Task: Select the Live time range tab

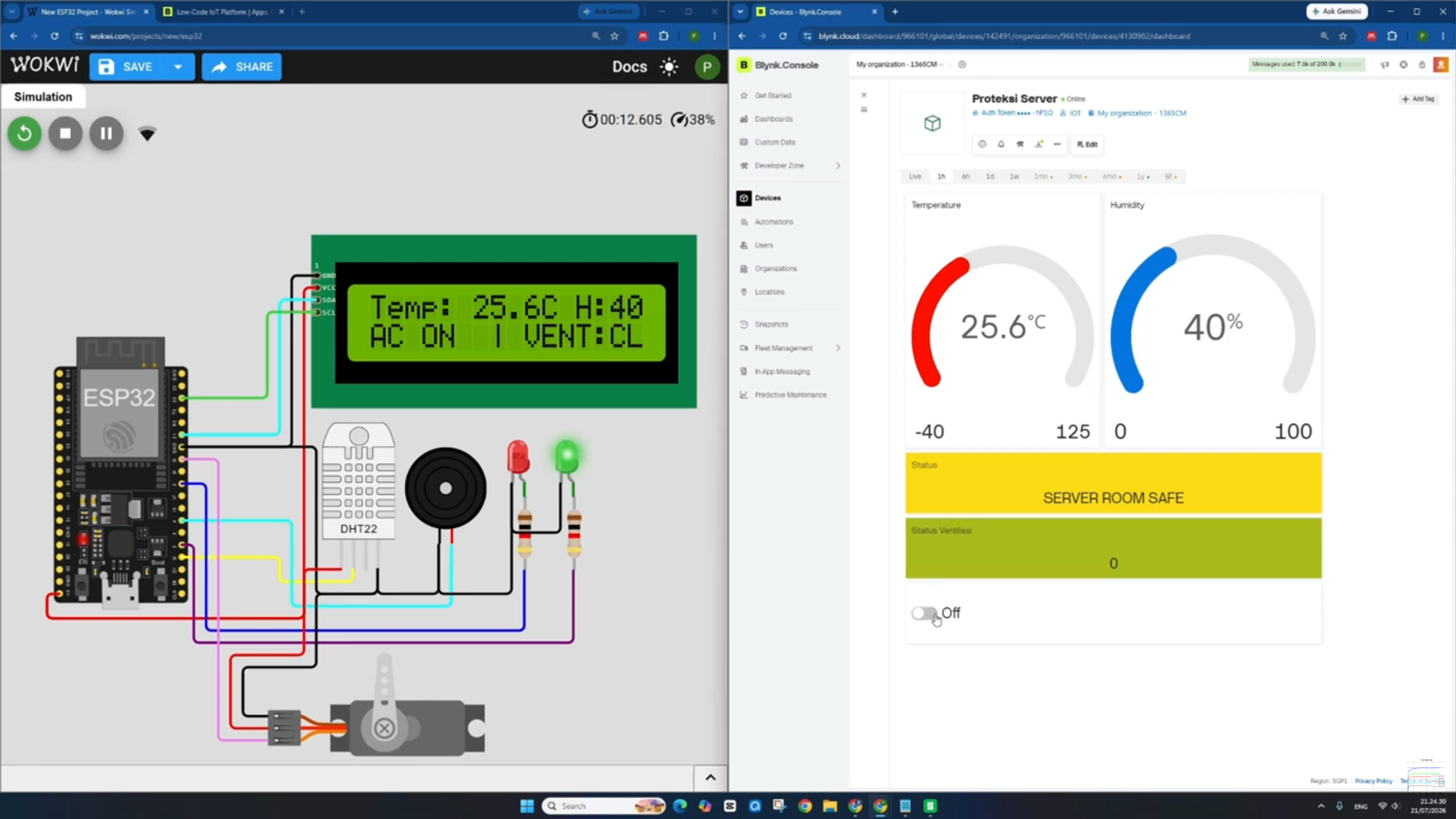Action: coord(915,177)
